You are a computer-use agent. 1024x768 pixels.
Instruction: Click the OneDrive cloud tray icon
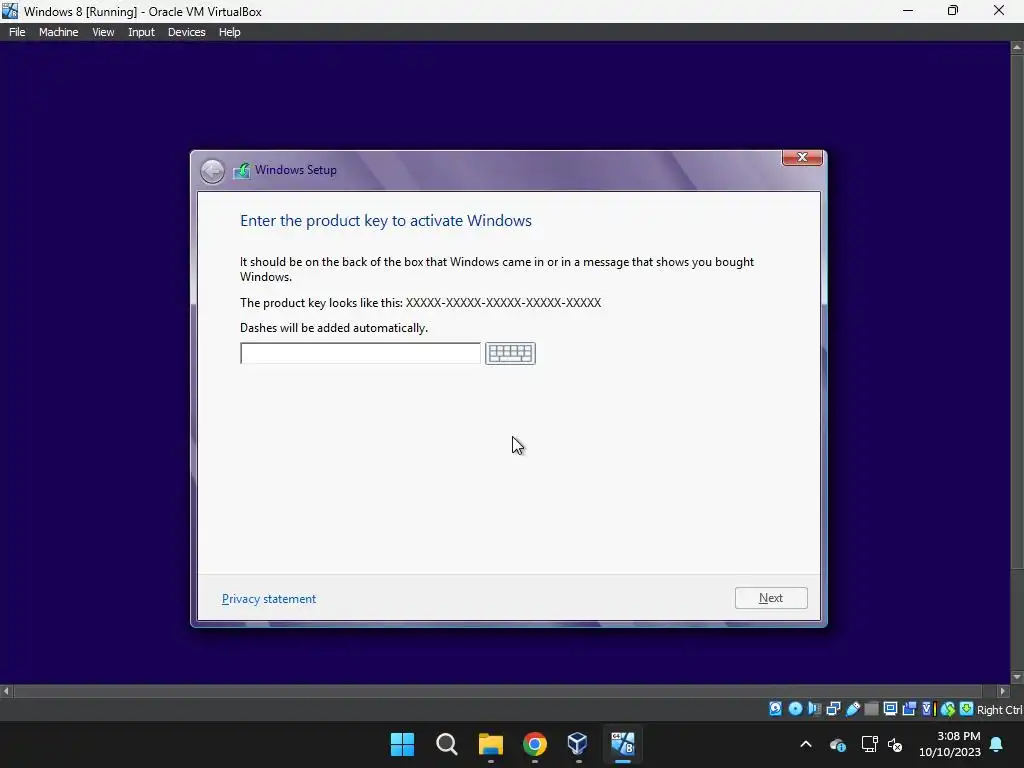coord(838,744)
